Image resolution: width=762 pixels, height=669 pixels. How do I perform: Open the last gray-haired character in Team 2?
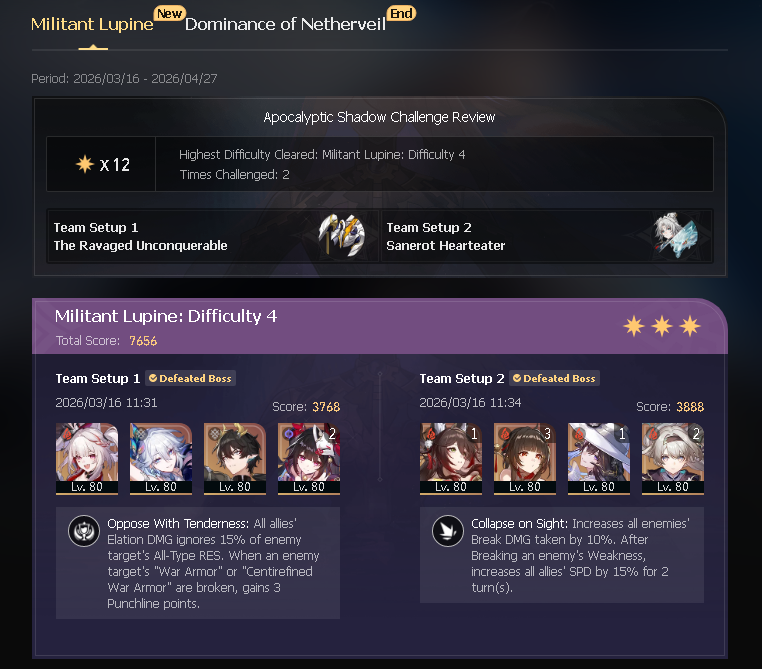pos(673,459)
